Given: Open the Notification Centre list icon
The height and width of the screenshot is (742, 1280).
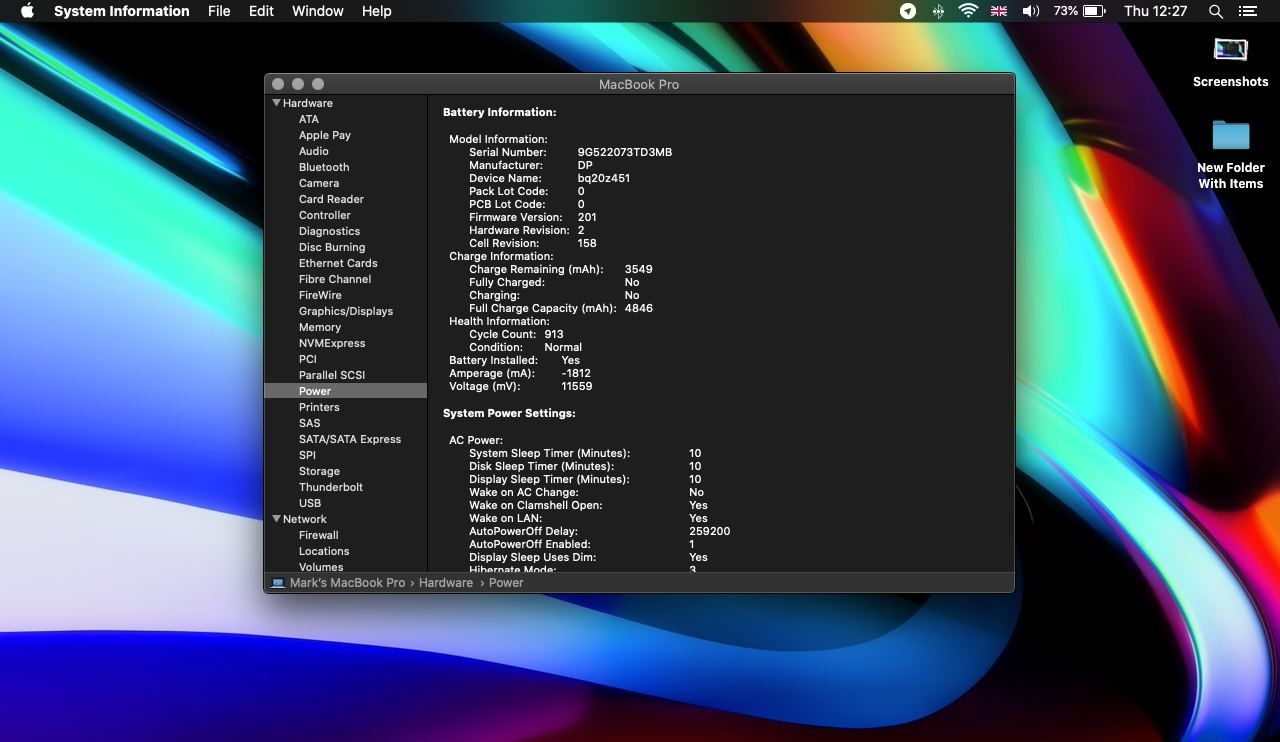Looking at the screenshot, I should click(1247, 11).
